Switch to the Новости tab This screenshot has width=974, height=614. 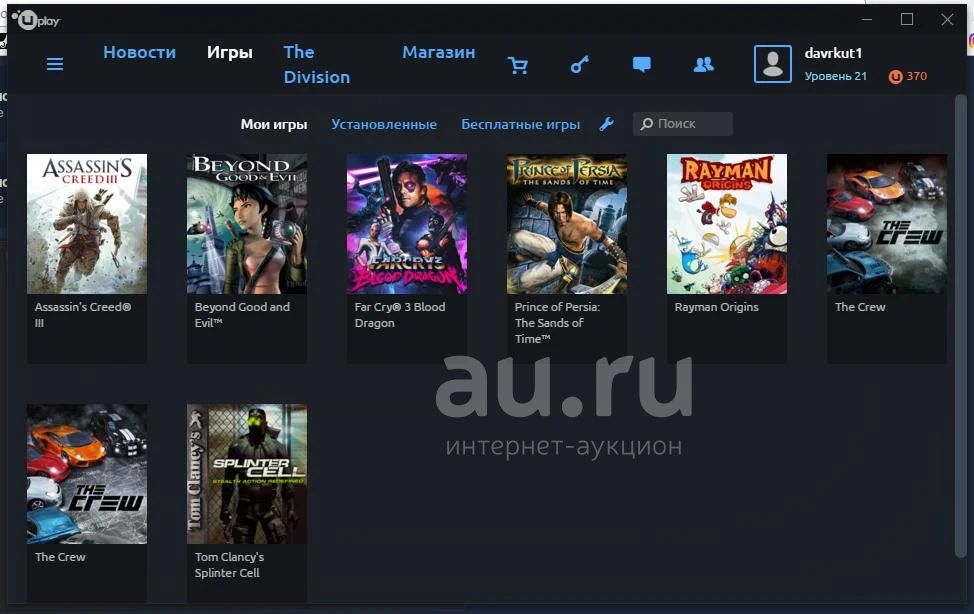(x=140, y=52)
